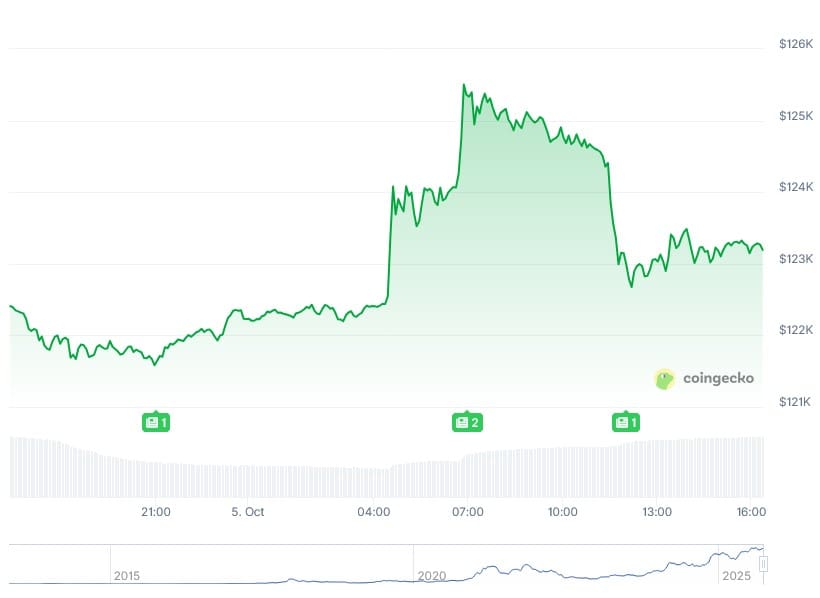The height and width of the screenshot is (598, 820).
Task: Click the 2020 label in the navigator
Action: pos(432,576)
